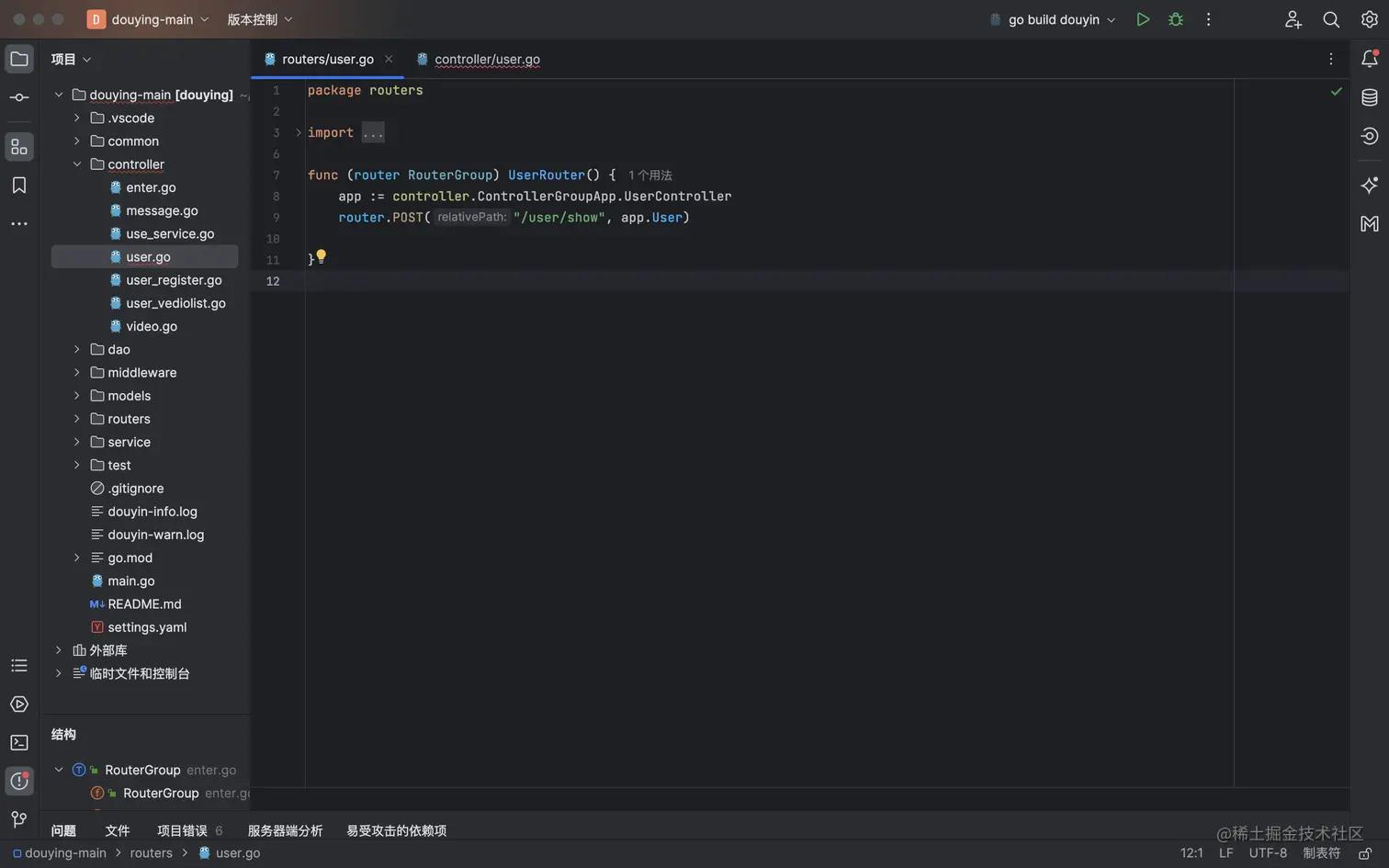The width and height of the screenshot is (1389, 868).
Task: Open the Git branch tool window icon
Action: pyautogui.click(x=19, y=819)
